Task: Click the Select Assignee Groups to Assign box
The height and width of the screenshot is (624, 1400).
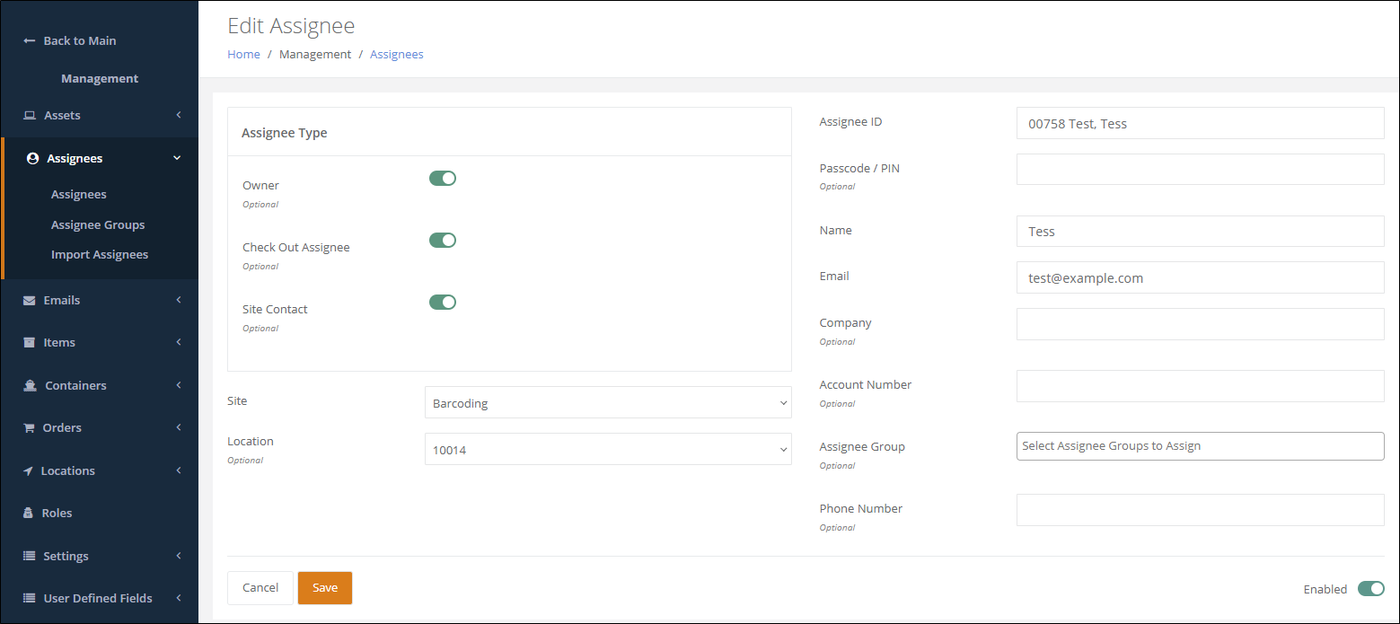Action: (1200, 446)
